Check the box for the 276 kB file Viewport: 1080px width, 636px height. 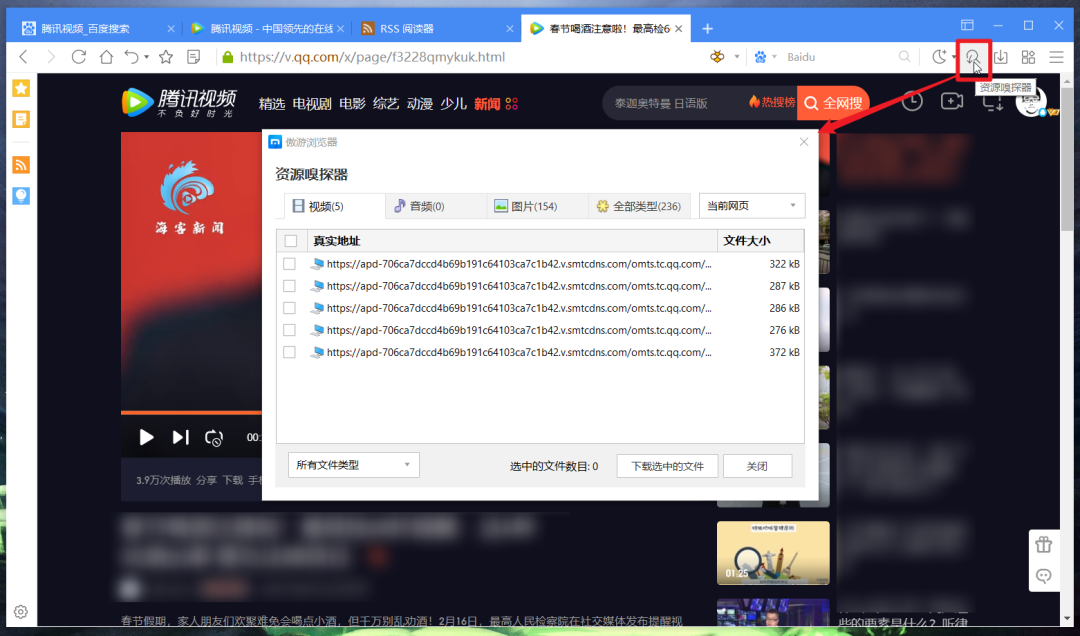(x=289, y=330)
